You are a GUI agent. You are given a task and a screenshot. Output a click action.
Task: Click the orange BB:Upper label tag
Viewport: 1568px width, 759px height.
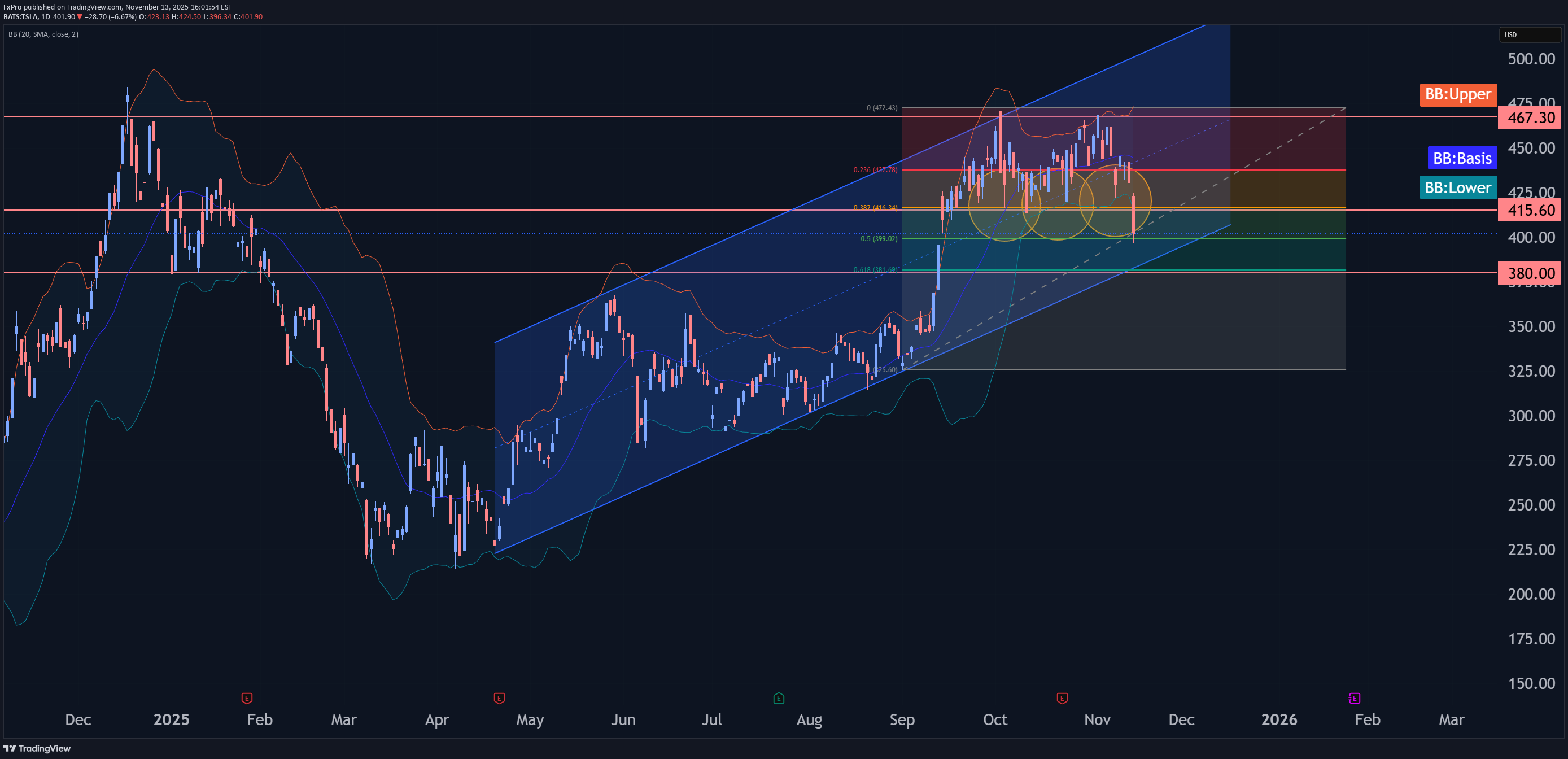[1458, 94]
